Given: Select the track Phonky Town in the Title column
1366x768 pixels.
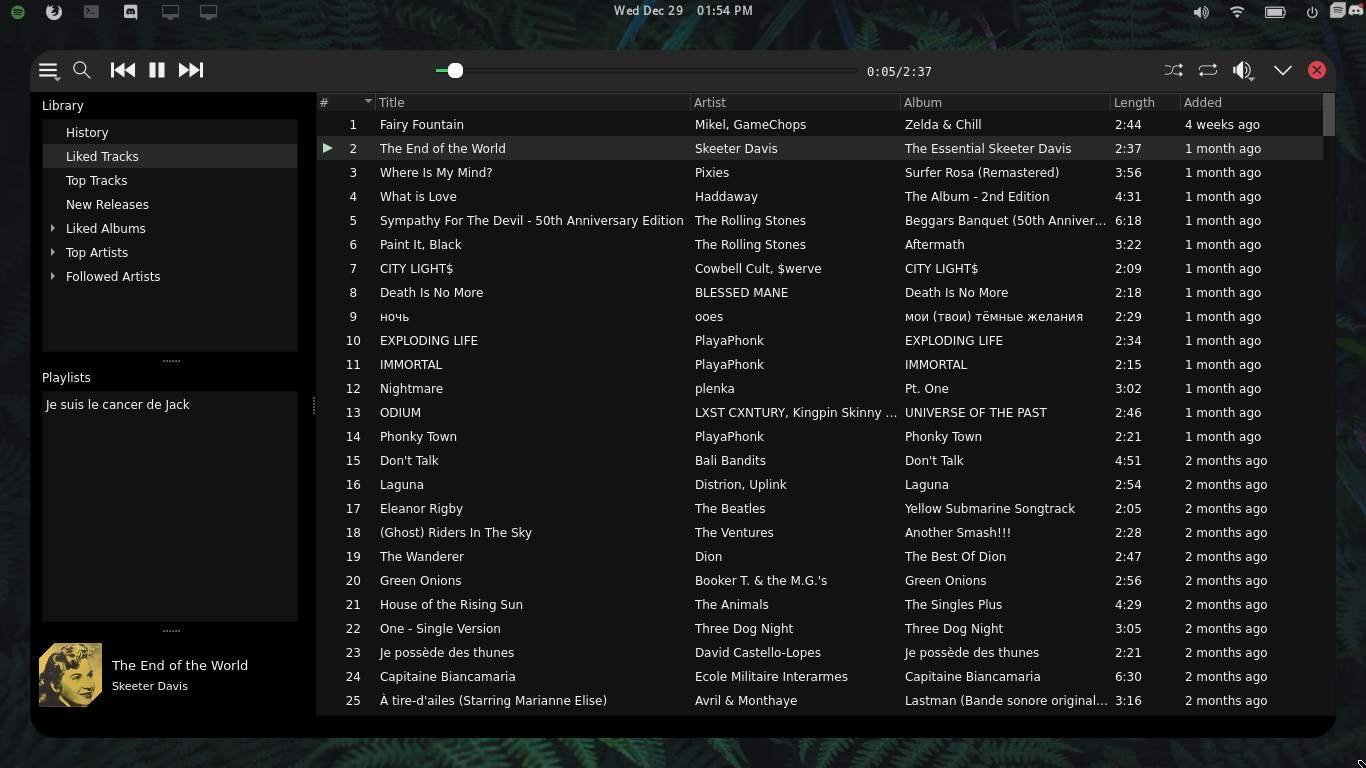Looking at the screenshot, I should (x=418, y=437).
